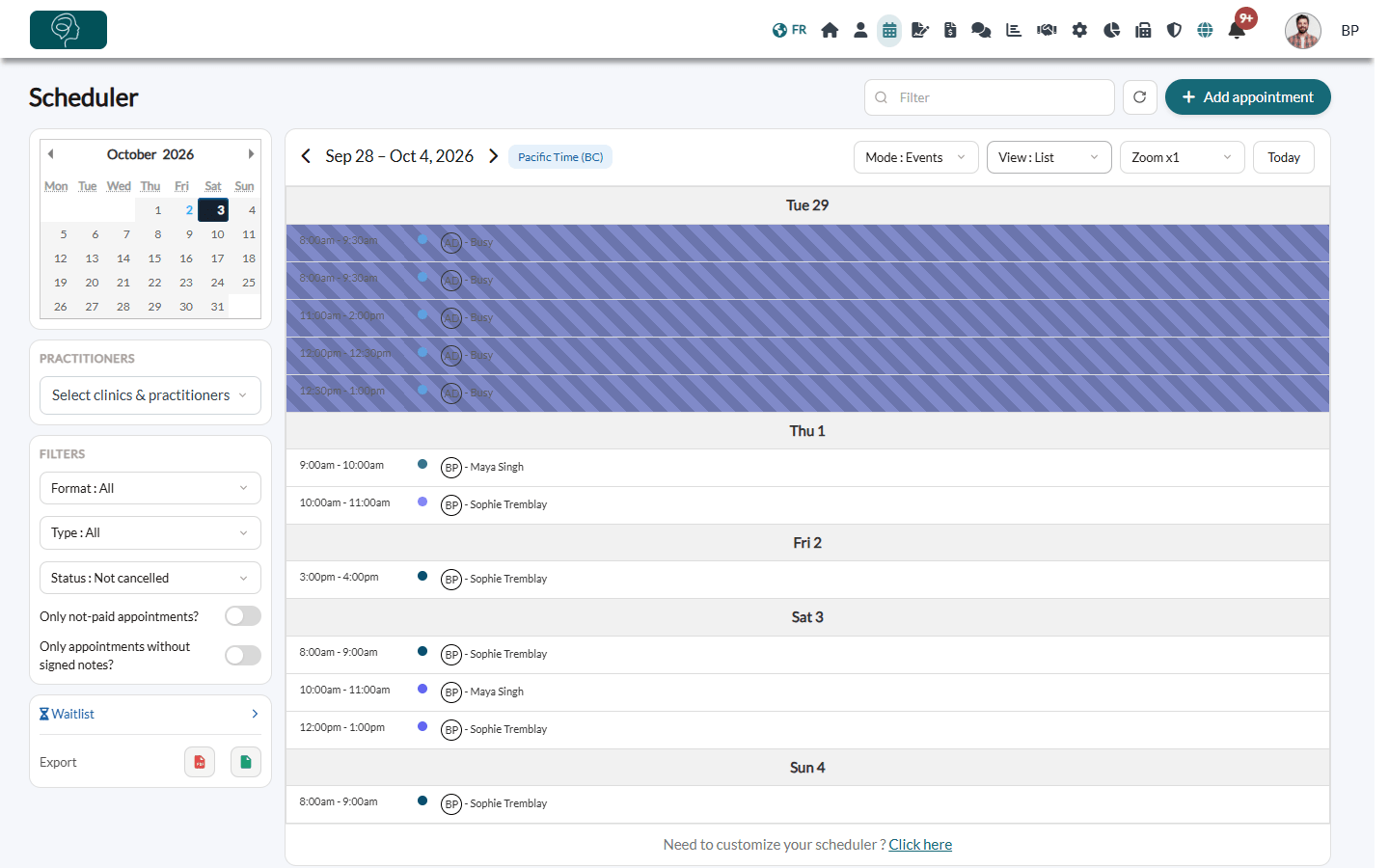Open the signed notes document-pen icon

pos(920,30)
